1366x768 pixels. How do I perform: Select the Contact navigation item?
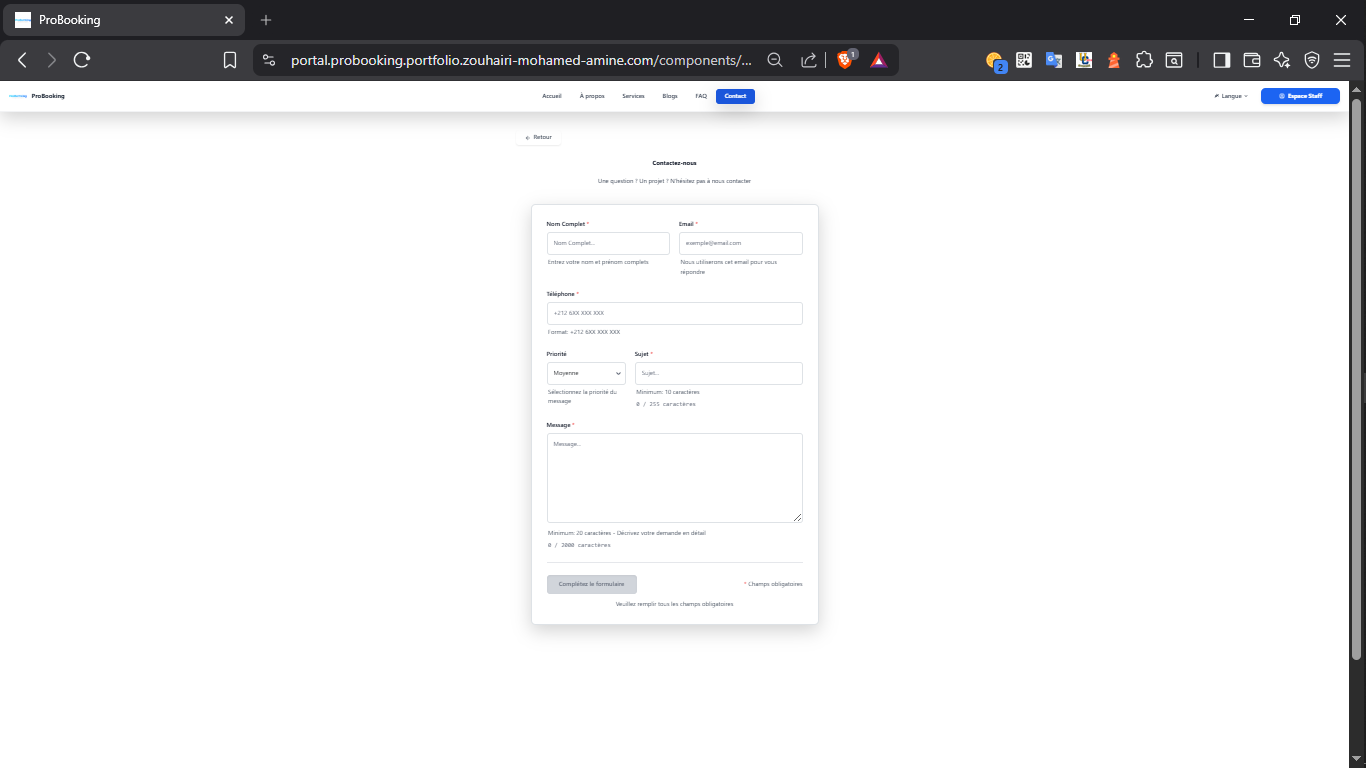pos(735,96)
